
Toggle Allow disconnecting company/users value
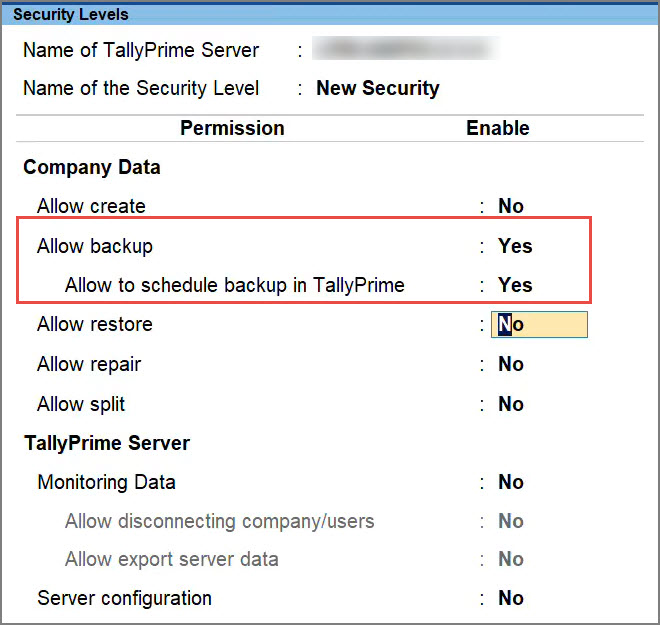[511, 521]
